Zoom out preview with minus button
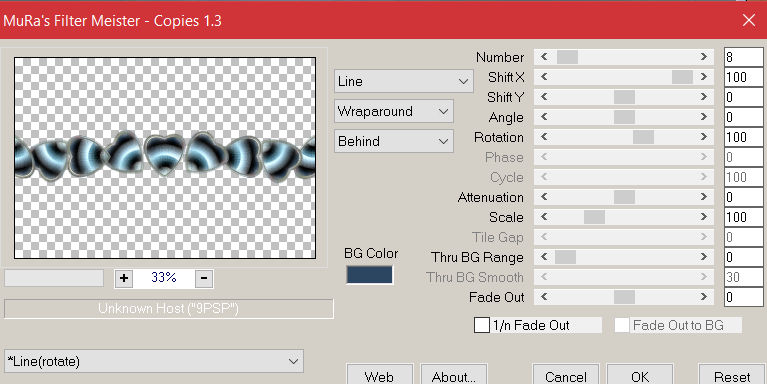This screenshot has height=384, width=767. (204, 278)
